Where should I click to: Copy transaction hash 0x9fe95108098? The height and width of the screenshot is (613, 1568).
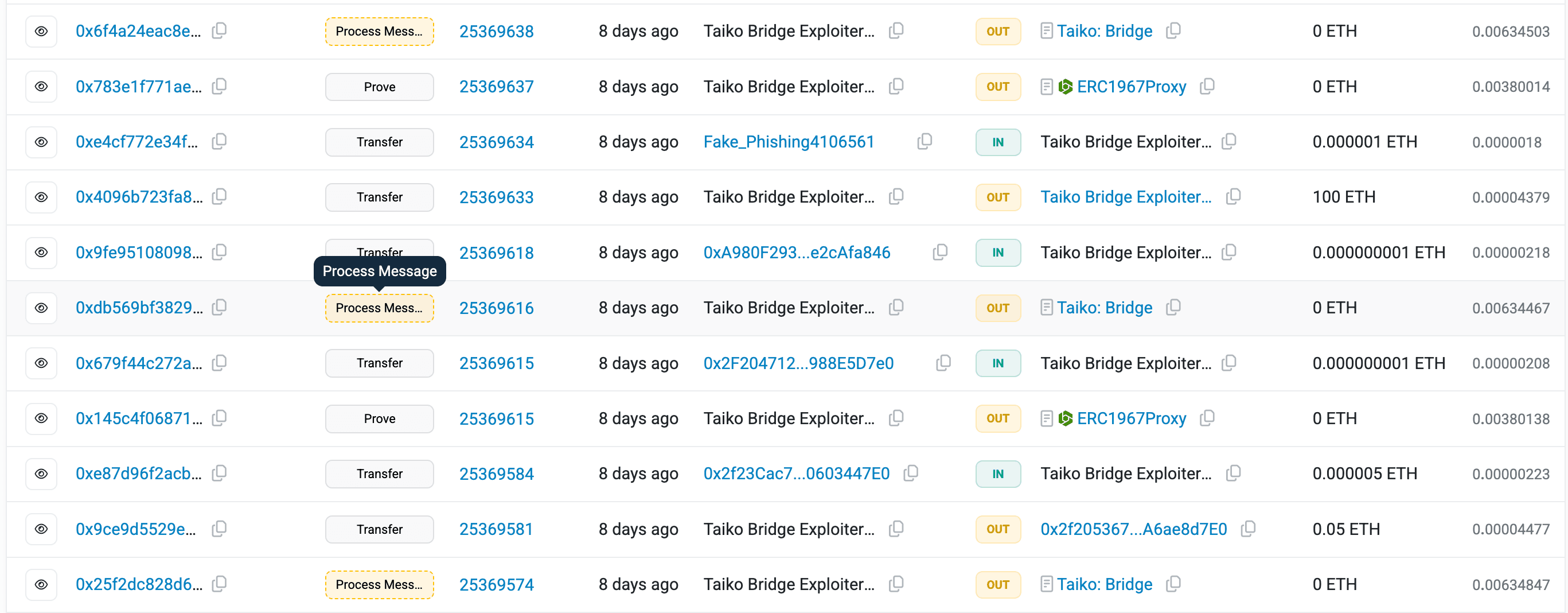tap(219, 251)
